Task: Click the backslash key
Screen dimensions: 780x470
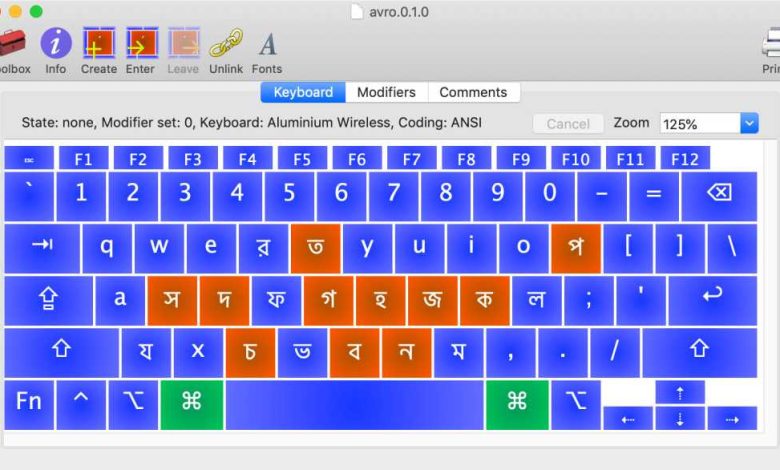Action: point(732,248)
